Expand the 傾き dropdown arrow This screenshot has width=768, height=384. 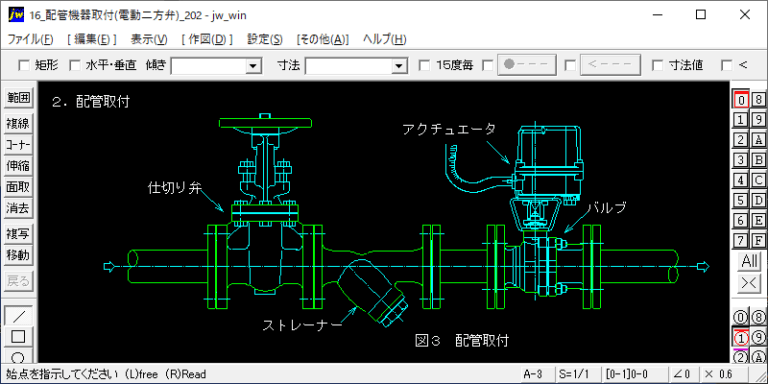tap(253, 66)
